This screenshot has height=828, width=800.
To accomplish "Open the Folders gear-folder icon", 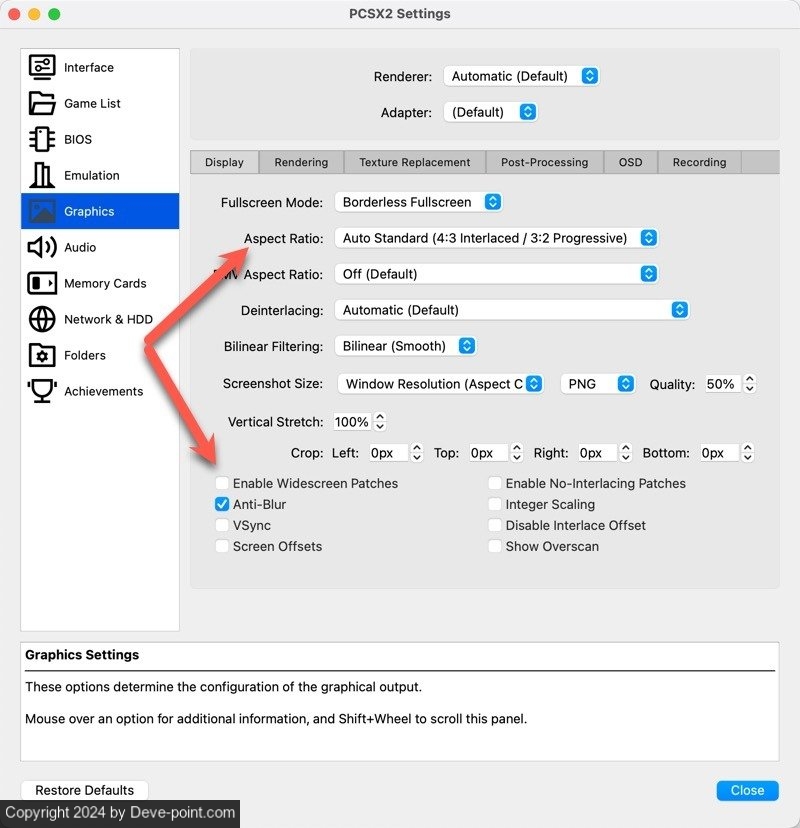I will pos(42,355).
